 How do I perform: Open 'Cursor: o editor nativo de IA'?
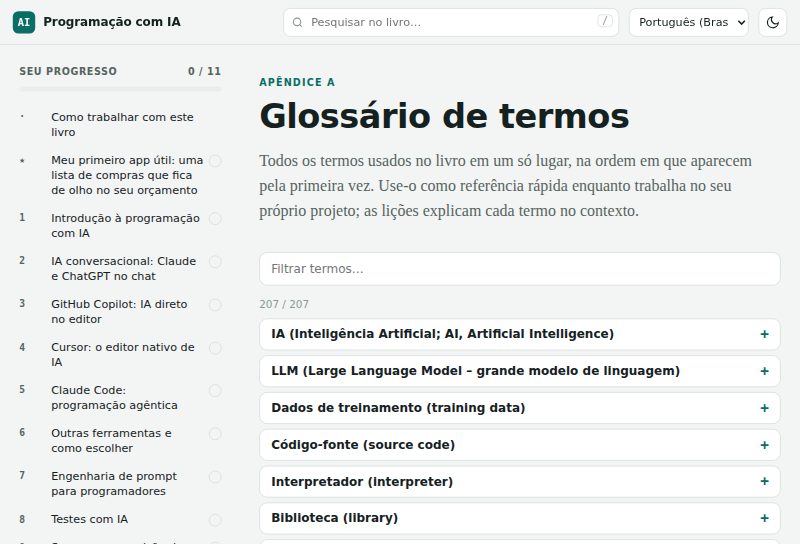coord(122,355)
